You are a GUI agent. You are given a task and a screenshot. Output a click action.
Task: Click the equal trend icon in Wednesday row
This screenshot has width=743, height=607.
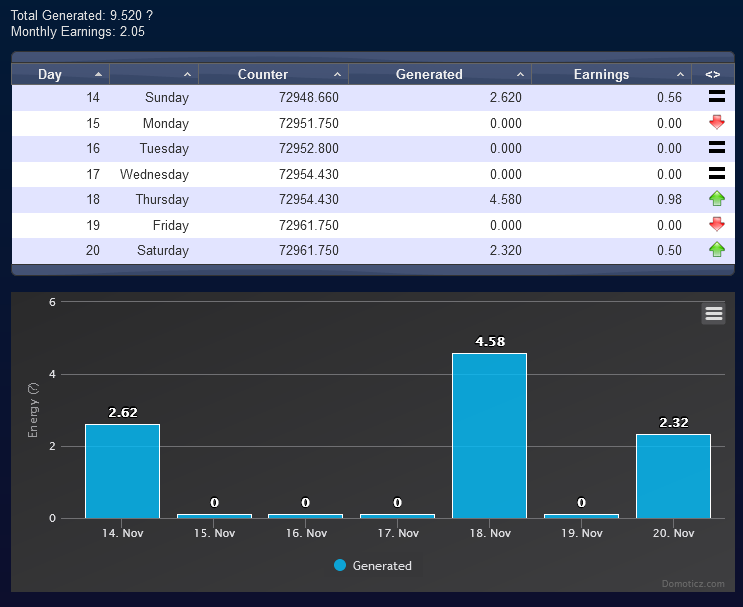[716, 173]
